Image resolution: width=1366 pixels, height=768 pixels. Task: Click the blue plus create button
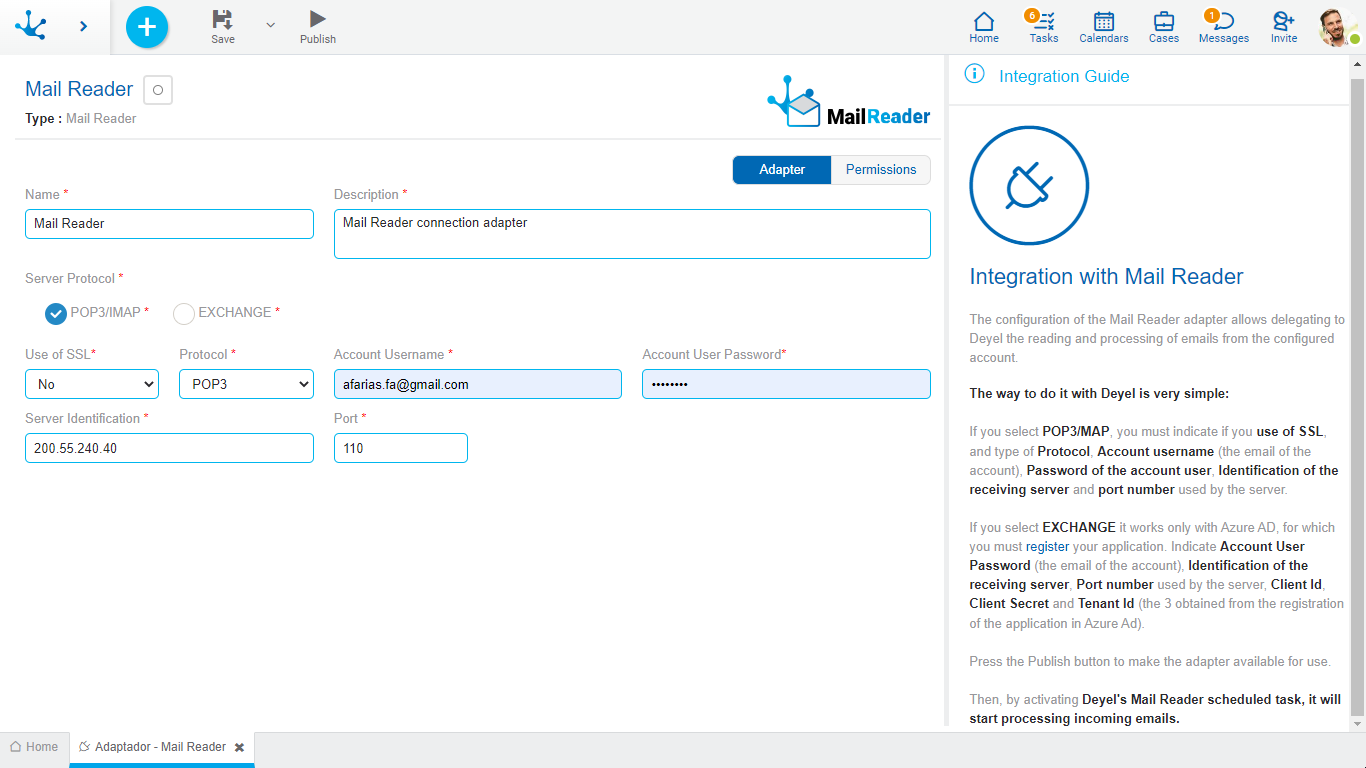click(x=147, y=27)
